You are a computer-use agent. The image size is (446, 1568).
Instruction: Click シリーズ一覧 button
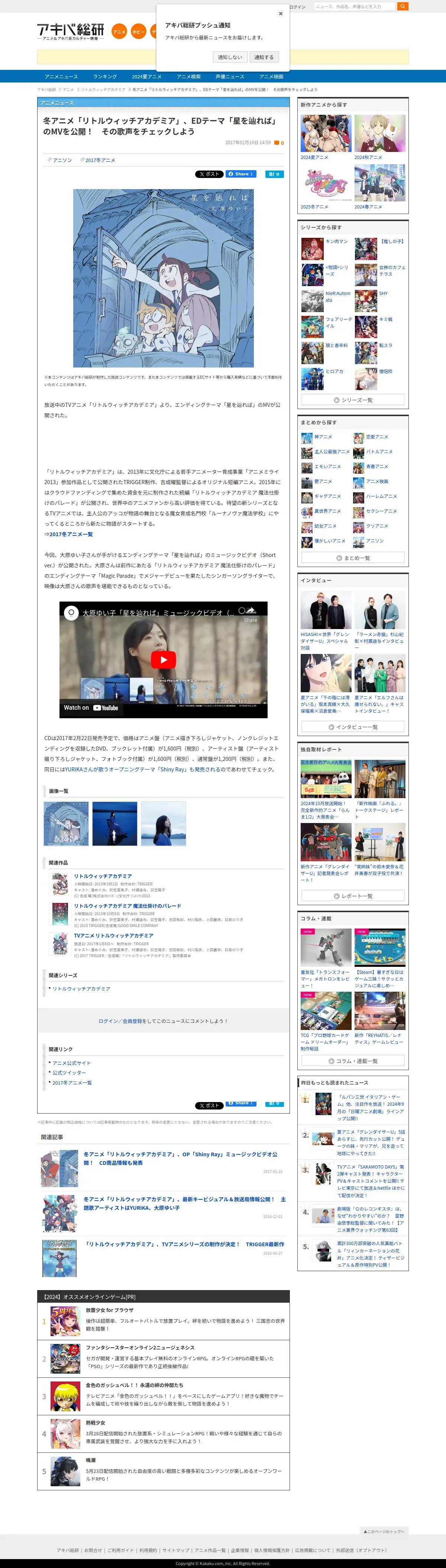click(x=353, y=400)
